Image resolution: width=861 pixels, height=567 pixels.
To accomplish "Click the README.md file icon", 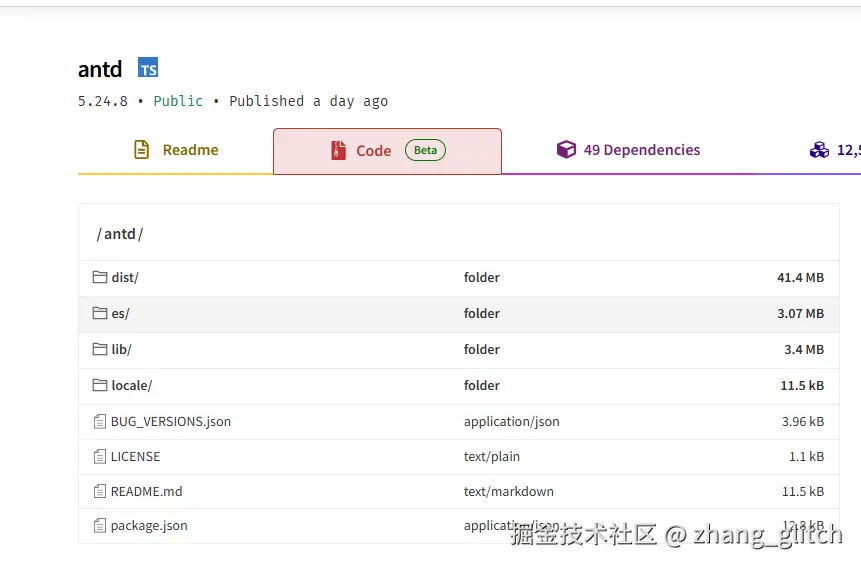I will (100, 491).
